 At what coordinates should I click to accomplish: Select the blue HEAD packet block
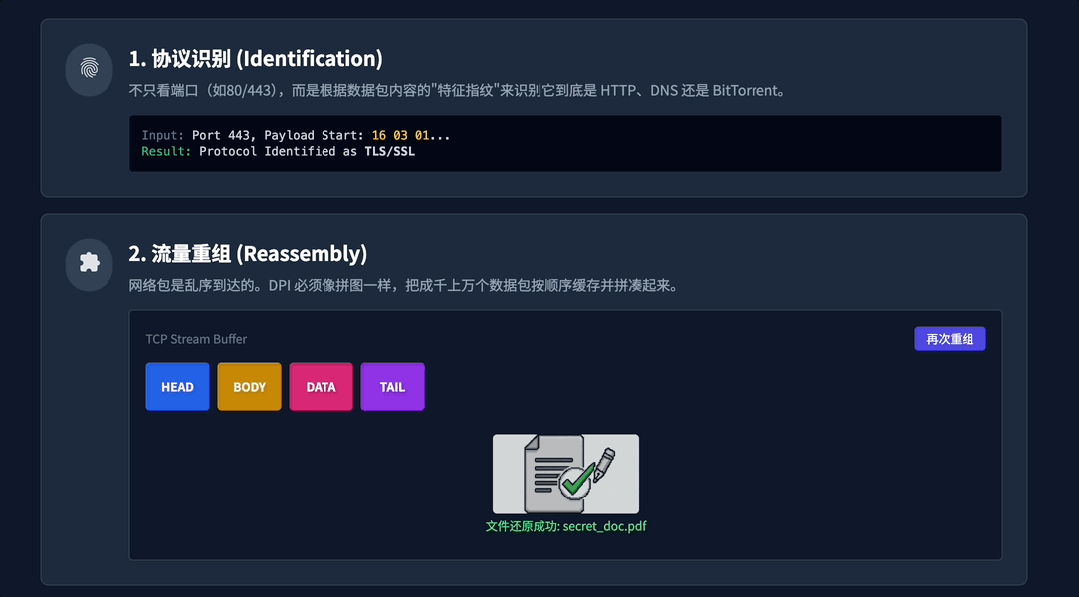pos(177,387)
